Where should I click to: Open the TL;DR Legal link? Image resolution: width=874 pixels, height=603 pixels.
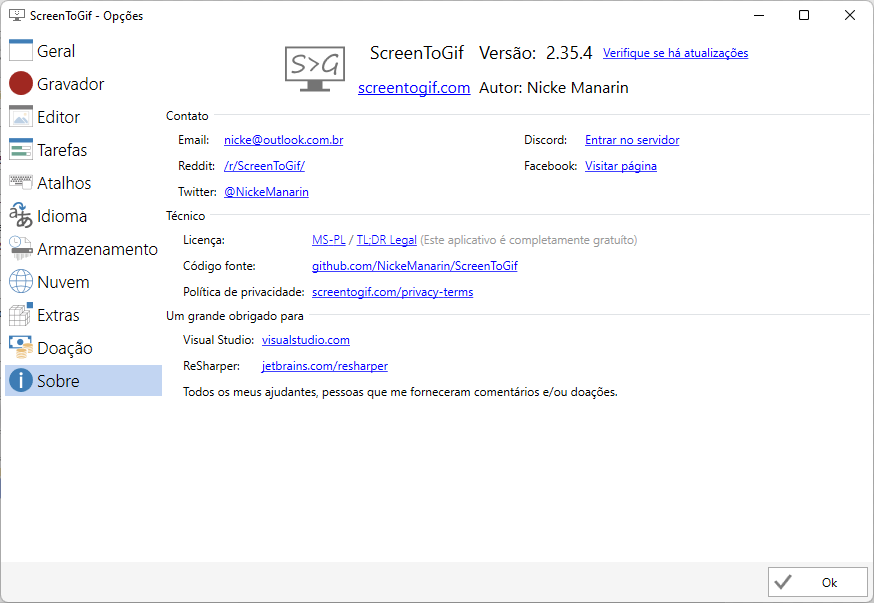[x=386, y=240]
